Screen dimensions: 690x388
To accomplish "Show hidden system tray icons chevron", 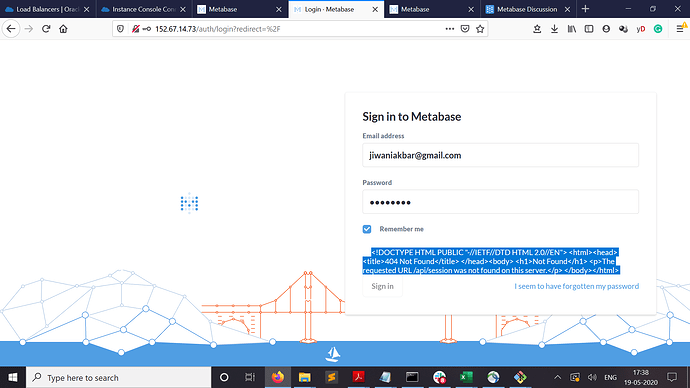I will pos(558,377).
